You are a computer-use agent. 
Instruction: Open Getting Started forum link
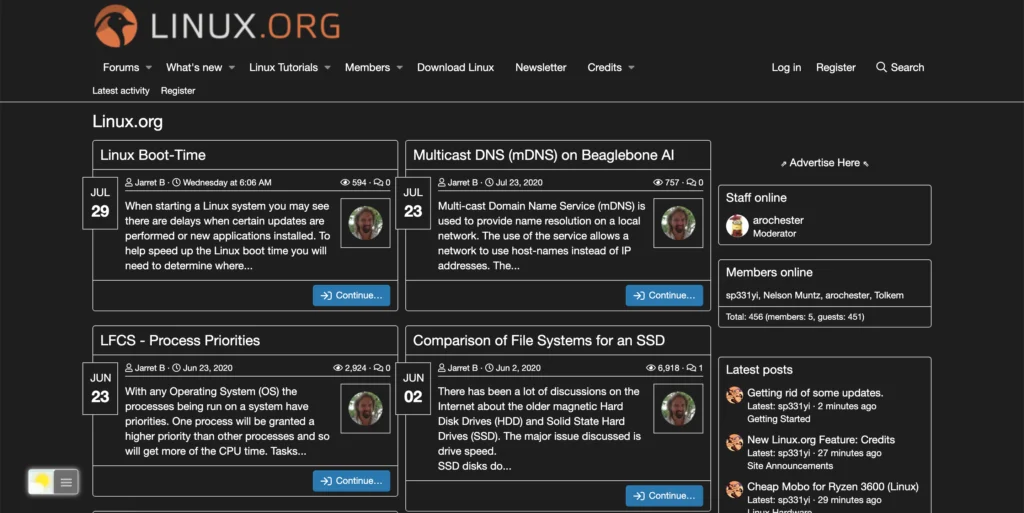778,419
